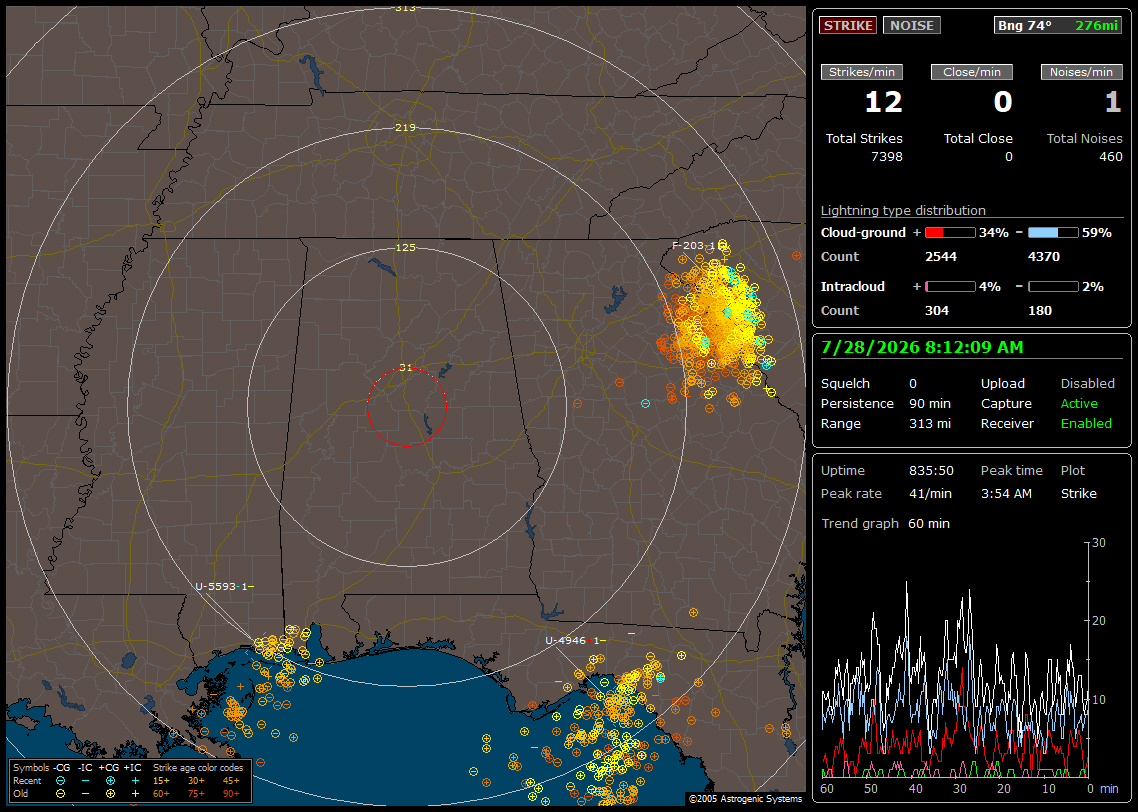
Task: Click the intracloud count 304
Action: (936, 311)
